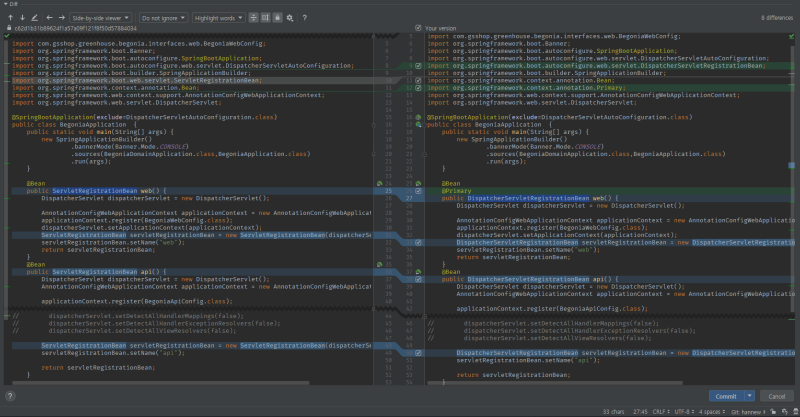
Task: Click the revision hash c62d1b31b89624f1 label
Action: tap(76, 29)
